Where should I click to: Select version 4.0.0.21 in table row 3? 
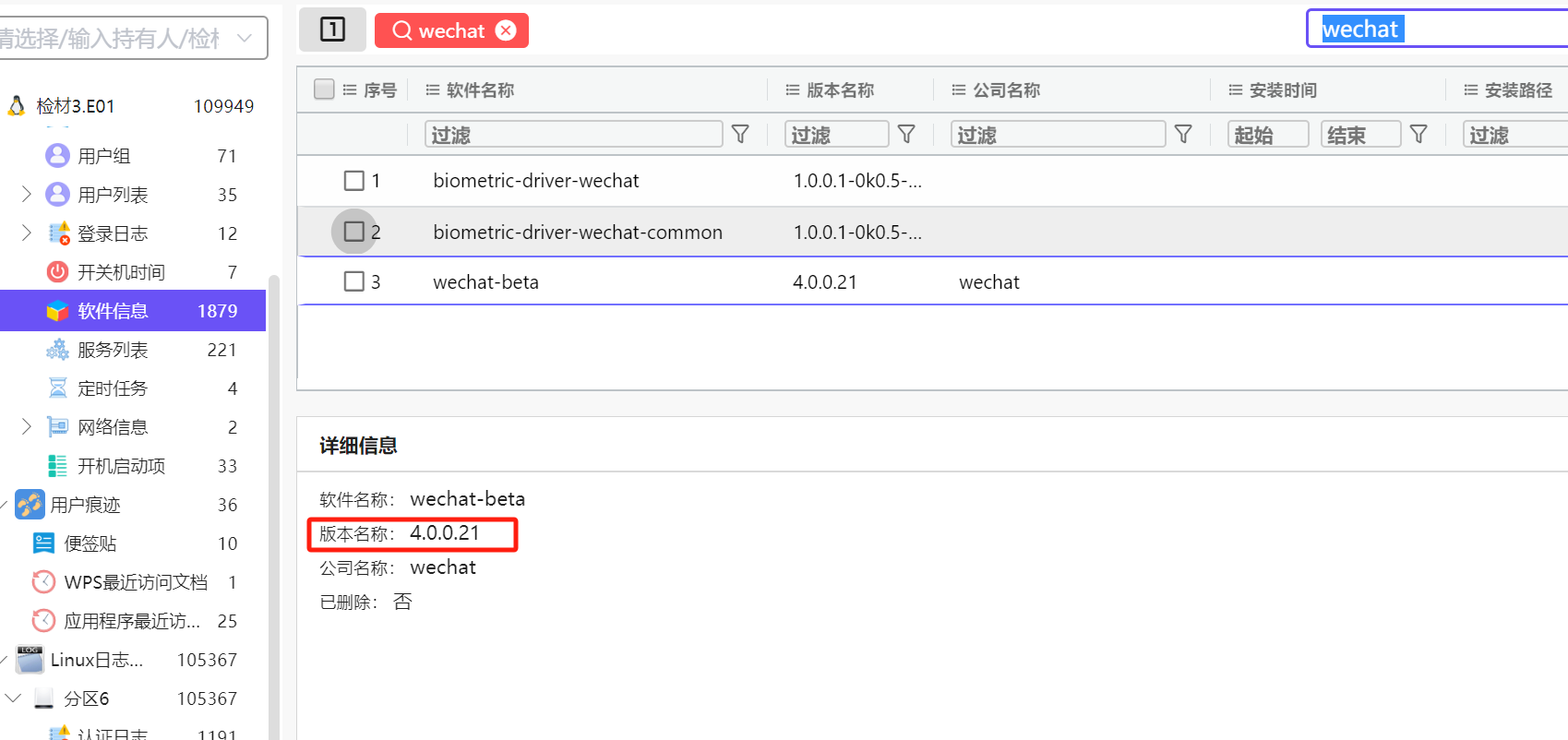[x=824, y=281]
